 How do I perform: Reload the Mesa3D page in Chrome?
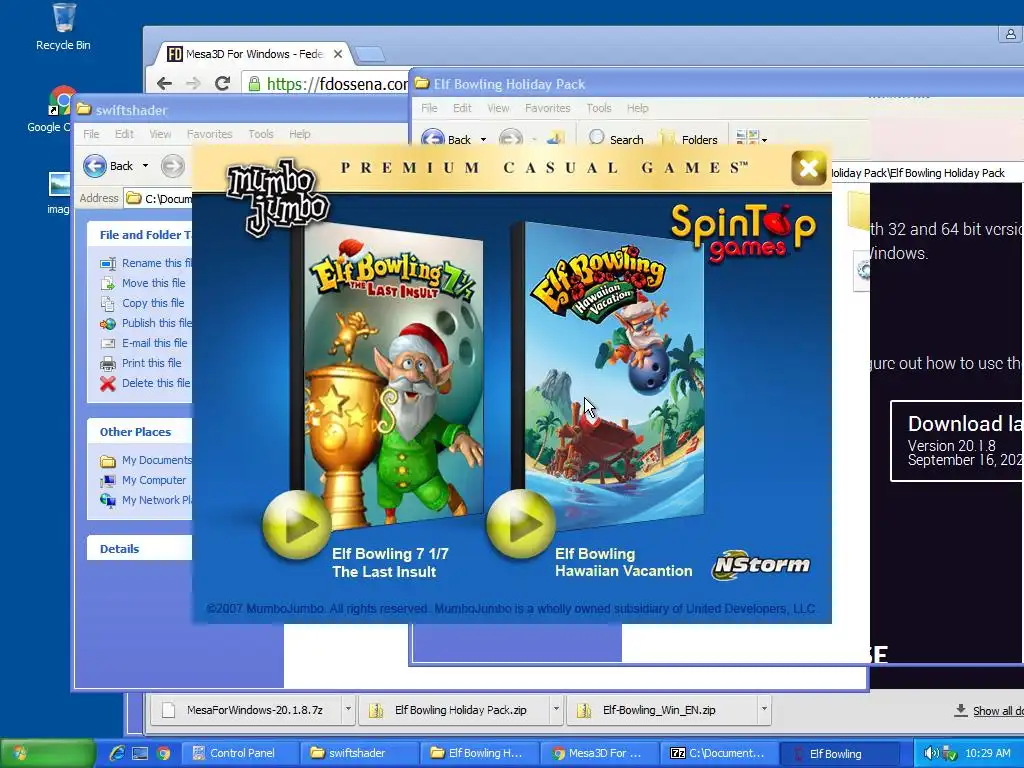[223, 84]
